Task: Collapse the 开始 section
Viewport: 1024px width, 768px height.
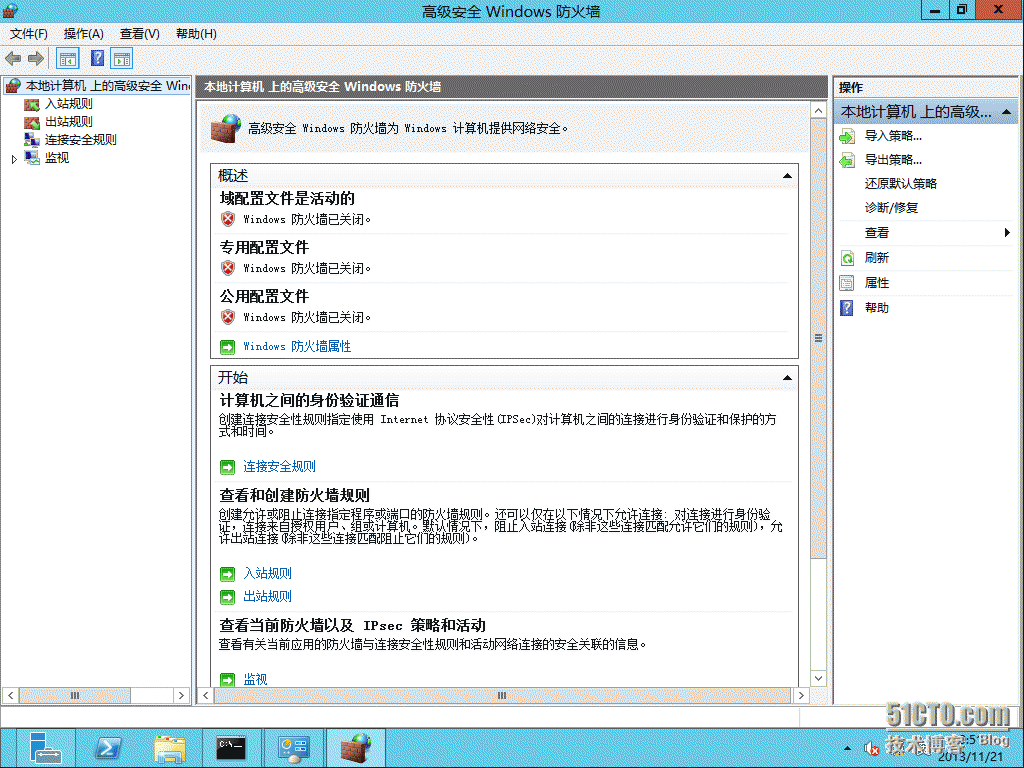Action: click(x=787, y=377)
